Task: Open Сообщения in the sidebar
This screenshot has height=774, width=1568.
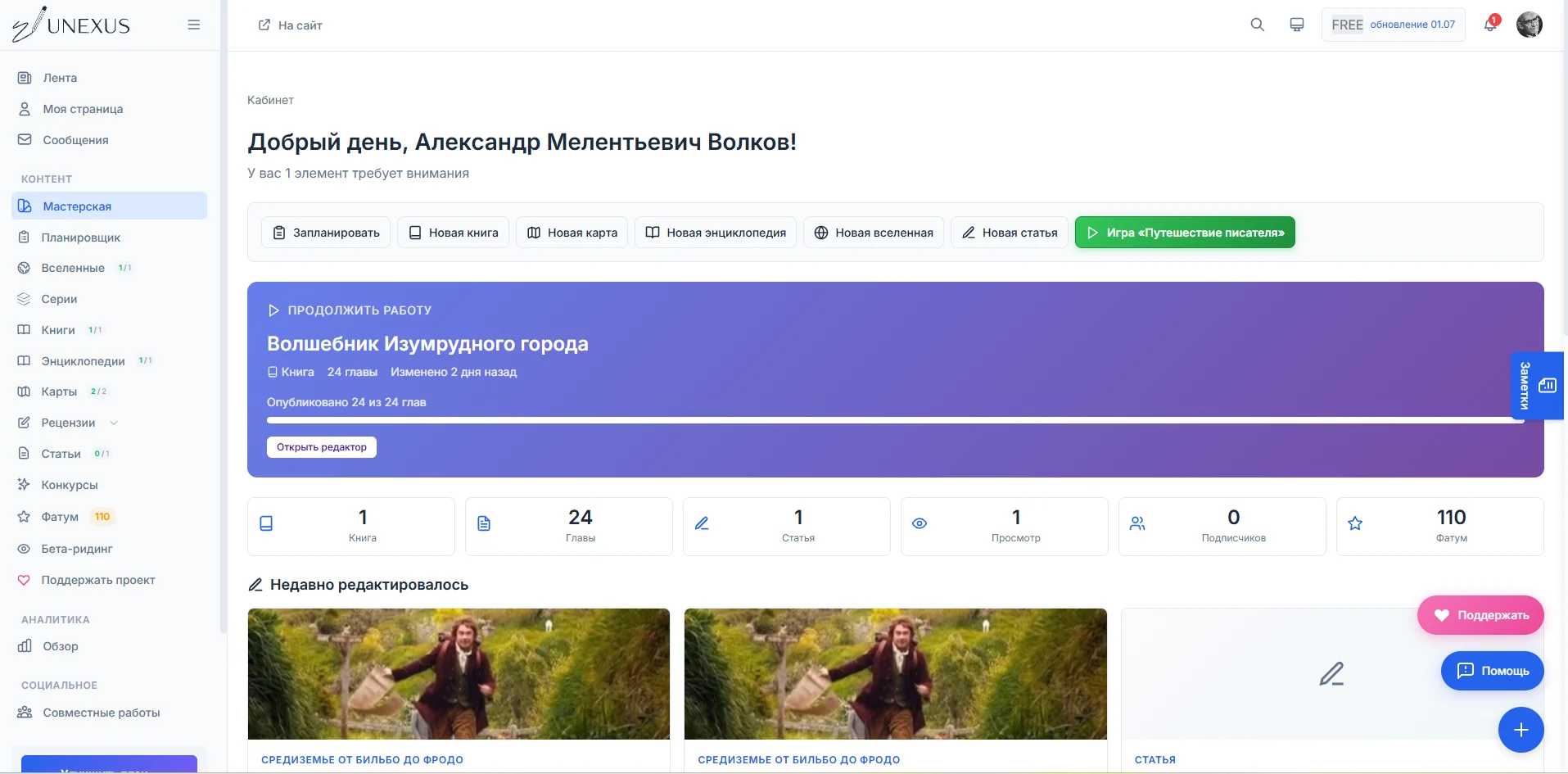Action: click(110, 140)
